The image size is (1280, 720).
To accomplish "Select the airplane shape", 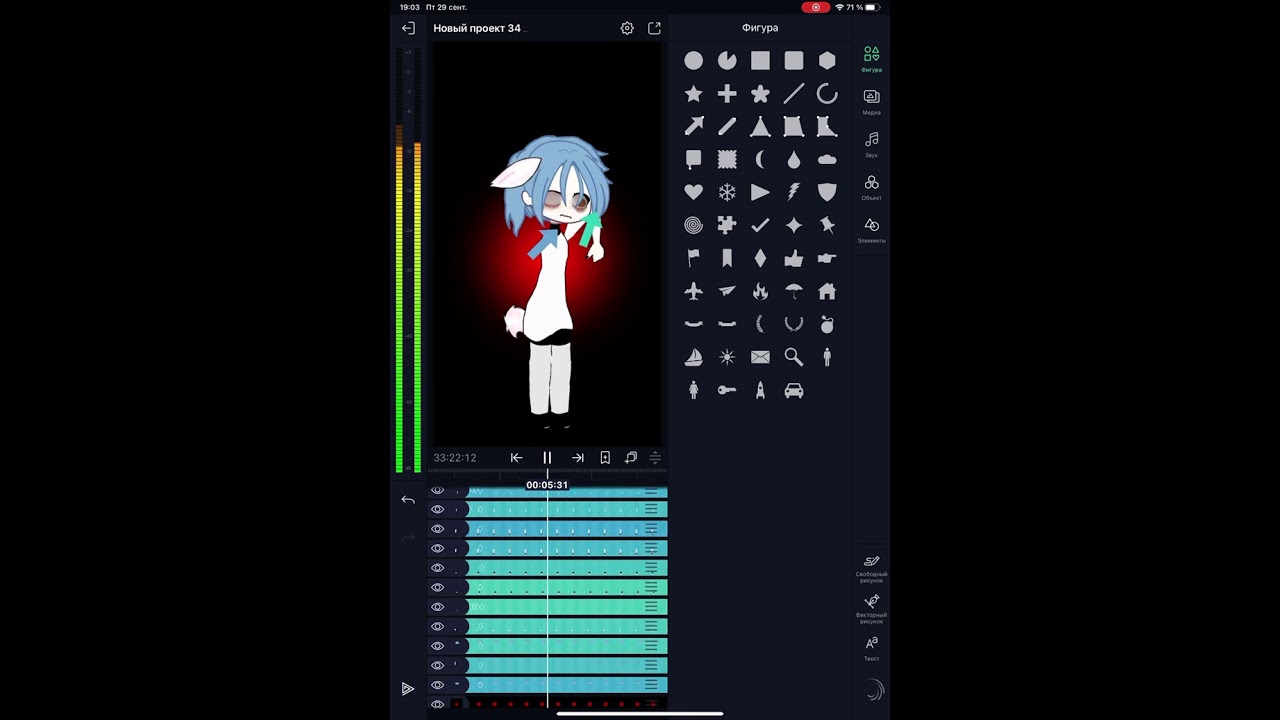I will [x=693, y=291].
